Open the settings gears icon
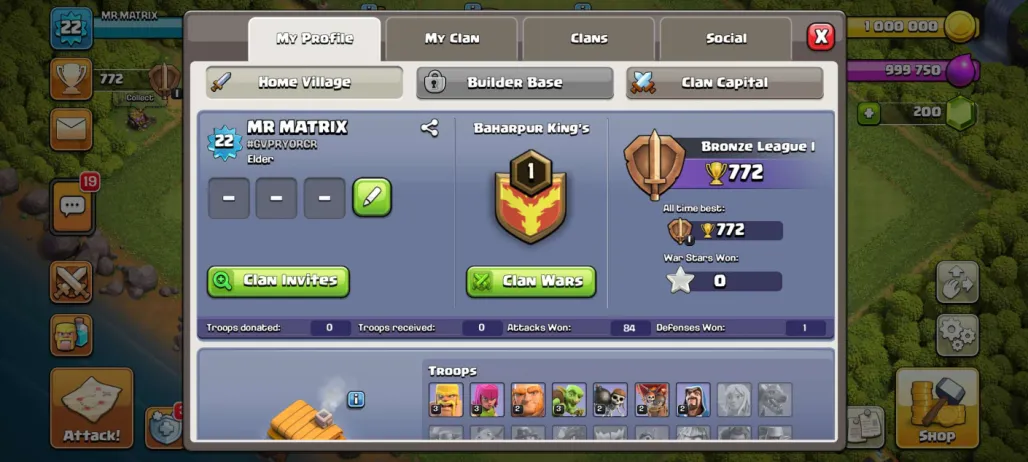The width and height of the screenshot is (1028, 462). (x=957, y=335)
